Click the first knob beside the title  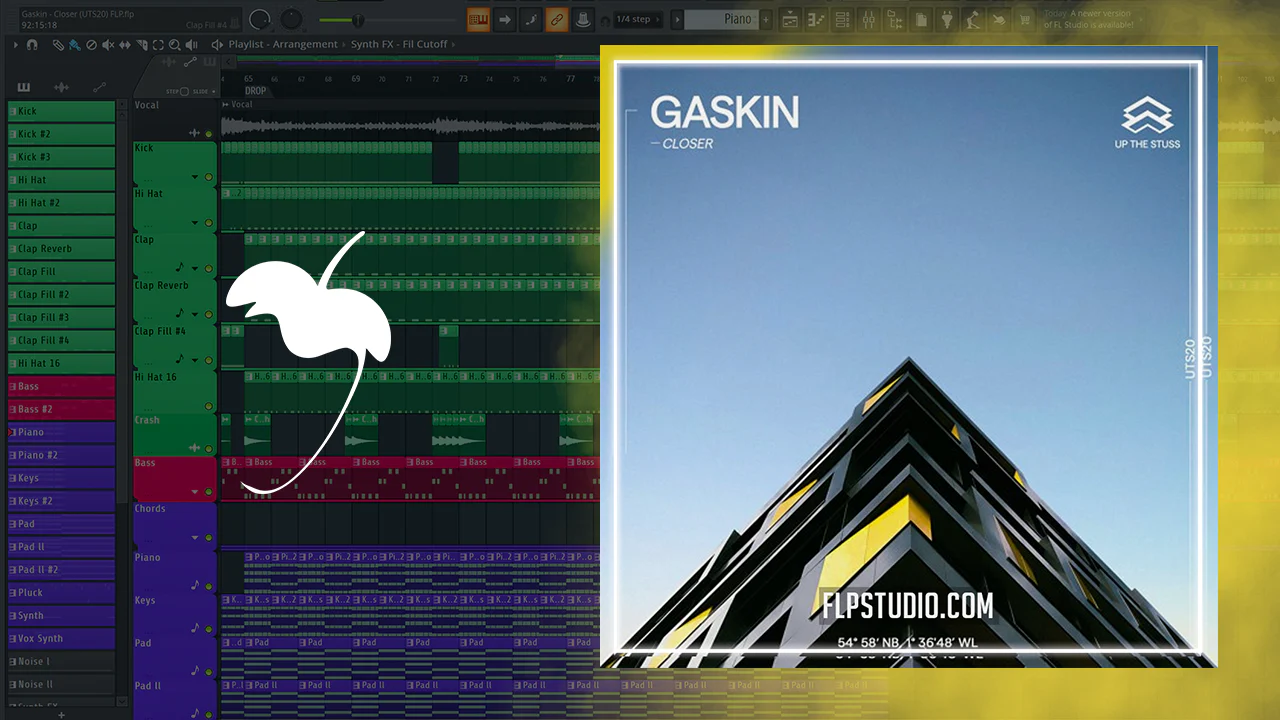coord(260,19)
